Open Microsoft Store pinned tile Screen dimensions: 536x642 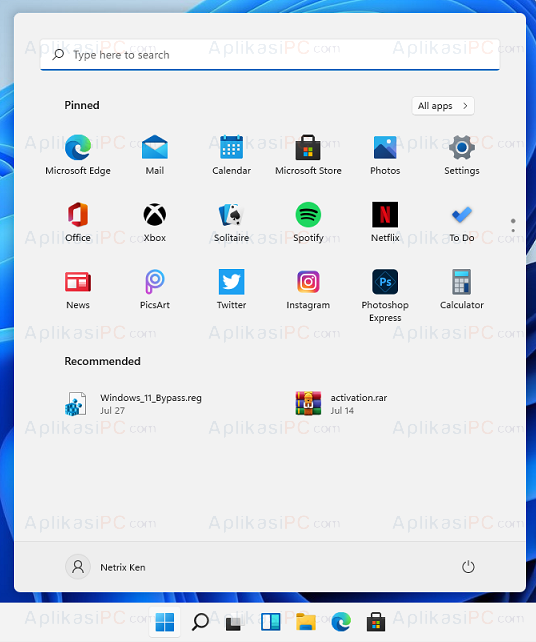pyautogui.click(x=308, y=155)
